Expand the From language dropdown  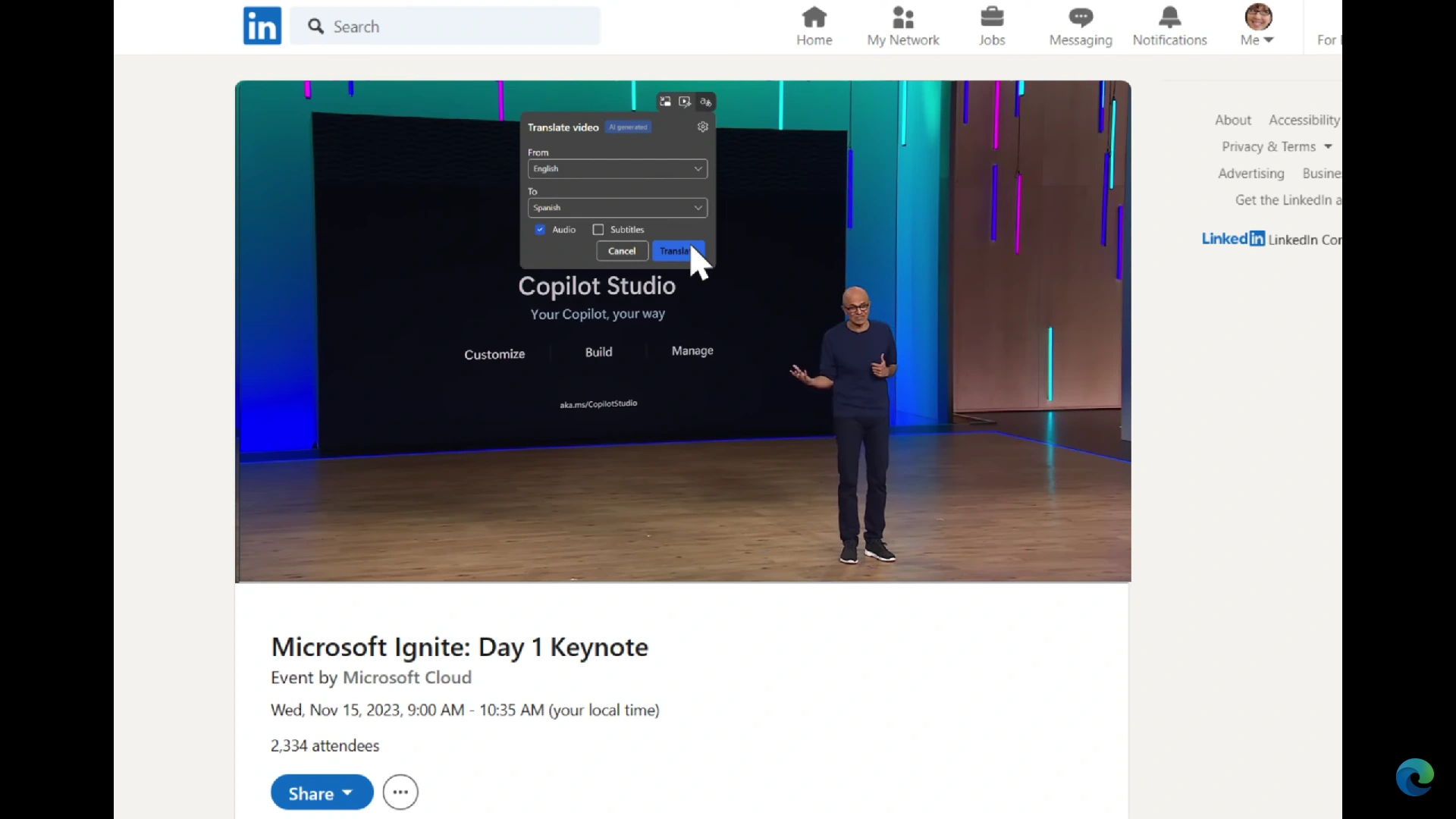point(616,169)
